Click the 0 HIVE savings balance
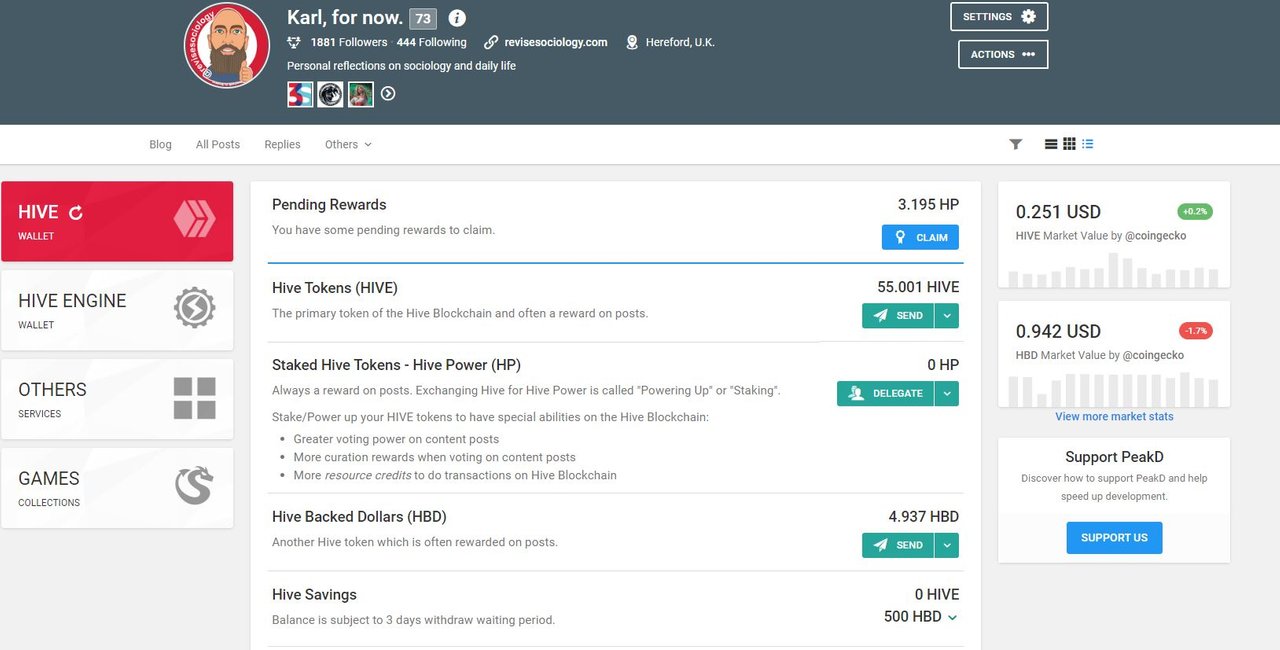This screenshot has width=1280, height=650. [937, 594]
